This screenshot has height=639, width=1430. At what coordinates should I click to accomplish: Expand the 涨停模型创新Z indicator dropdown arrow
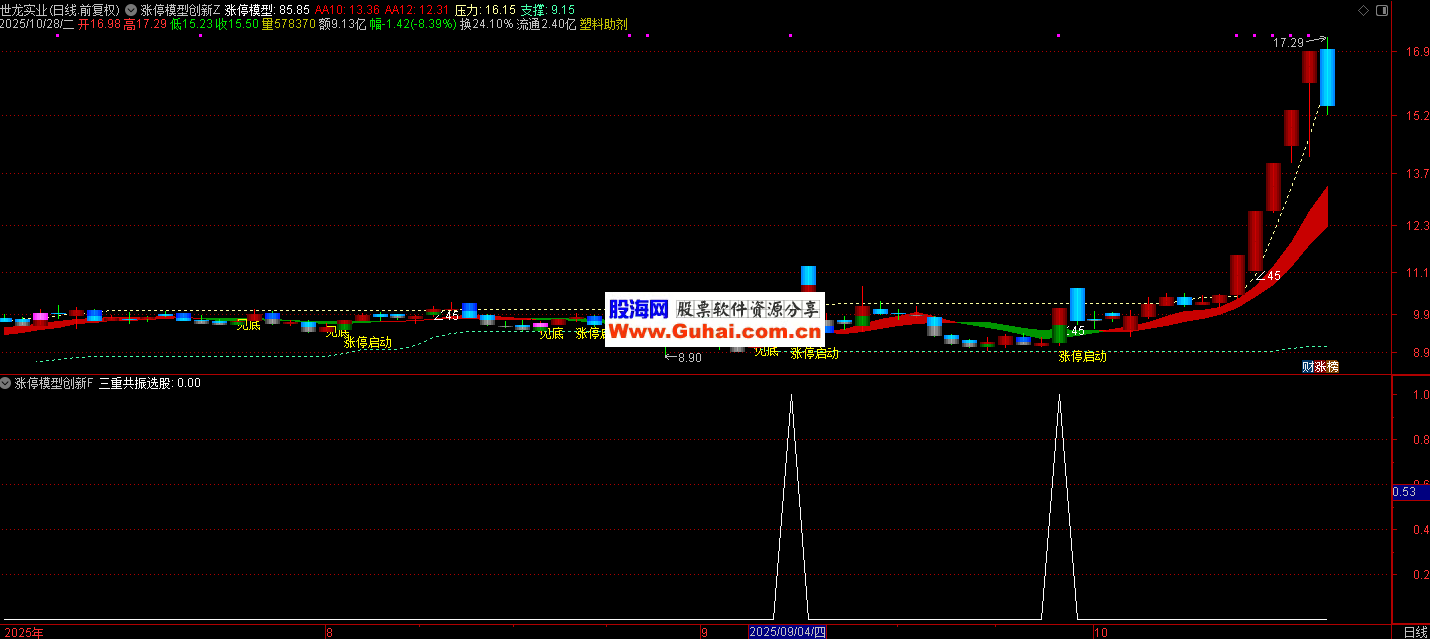tap(131, 10)
